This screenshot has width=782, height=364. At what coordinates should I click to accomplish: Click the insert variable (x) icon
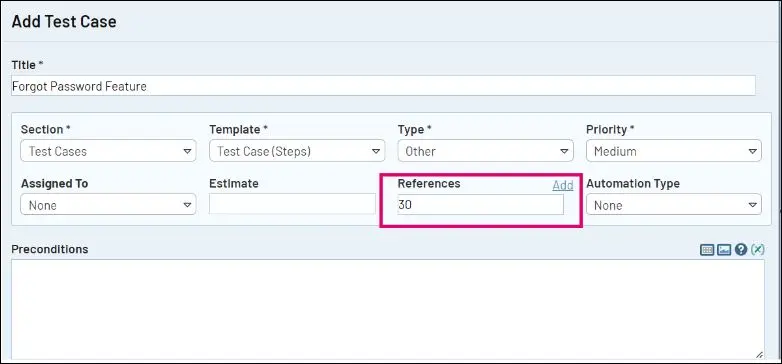click(757, 250)
